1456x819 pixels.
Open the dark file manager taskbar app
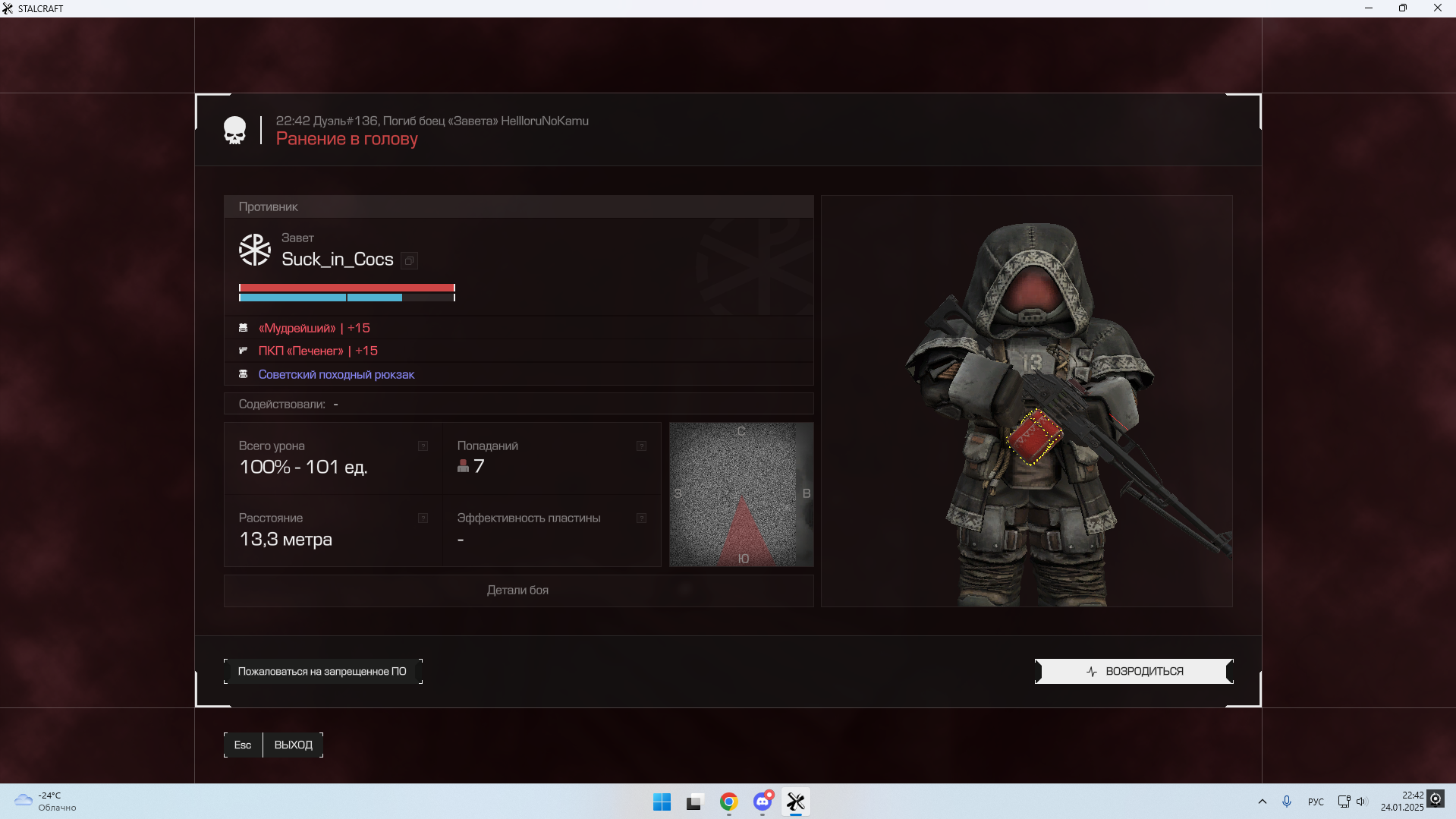(x=695, y=802)
